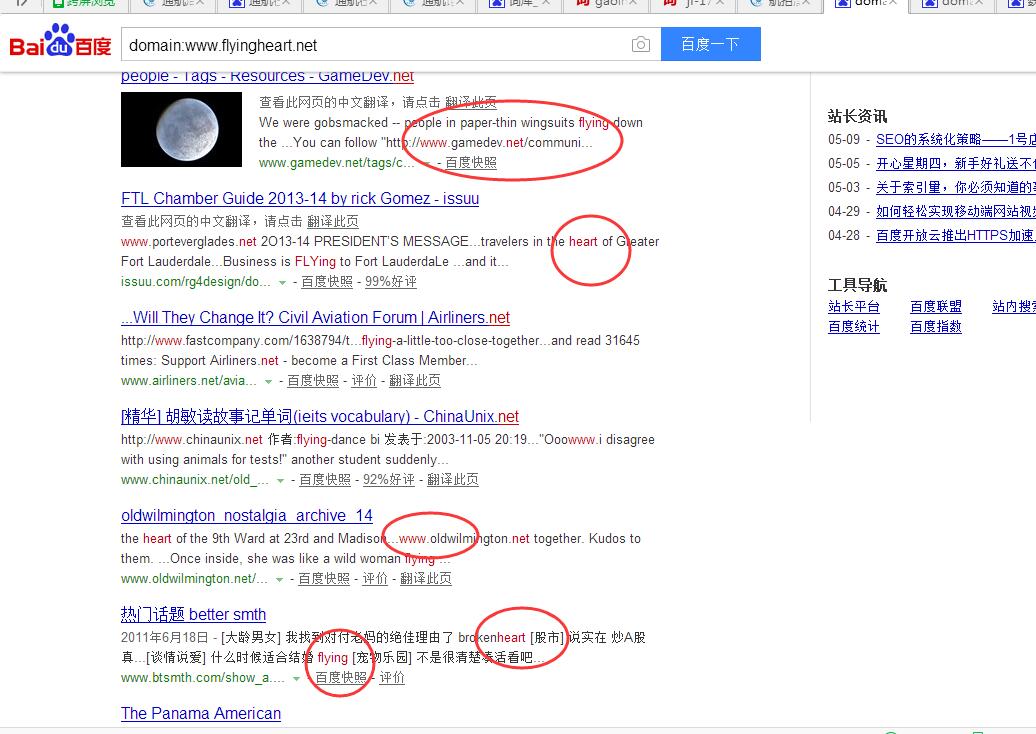
Task: Expand dropdown arrow beside www.chinaunix.net URL
Action: coord(280,480)
